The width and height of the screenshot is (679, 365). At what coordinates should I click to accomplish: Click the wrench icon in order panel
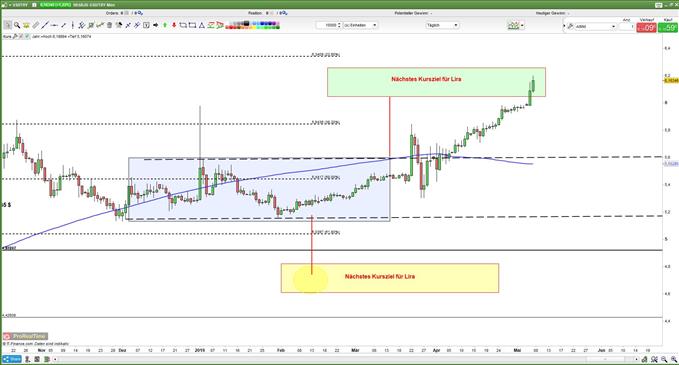(x=571, y=26)
